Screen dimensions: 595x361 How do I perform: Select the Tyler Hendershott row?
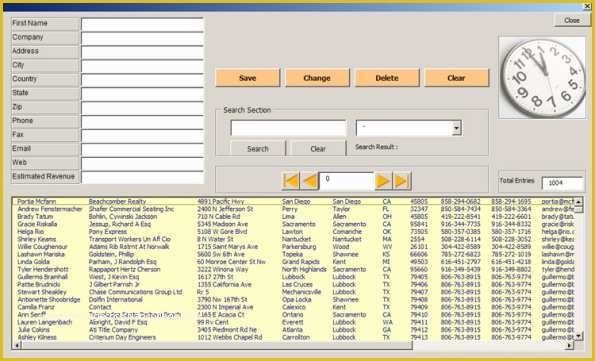pos(293,270)
